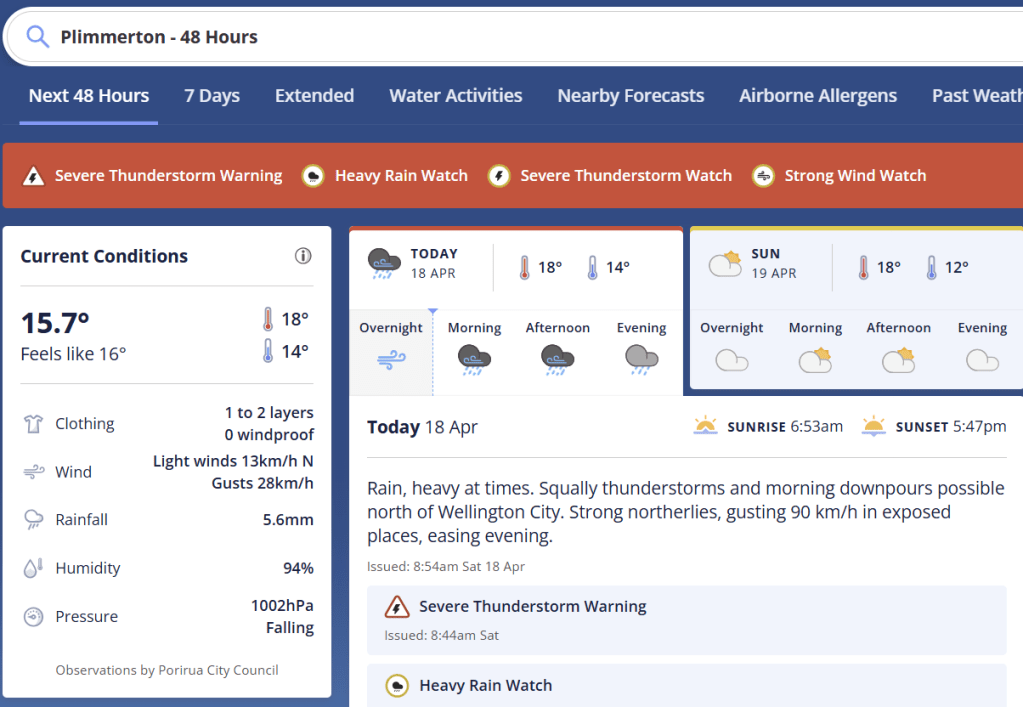Click the Strong Wind Watch banner icon
The width and height of the screenshot is (1023, 707).
coord(764,176)
